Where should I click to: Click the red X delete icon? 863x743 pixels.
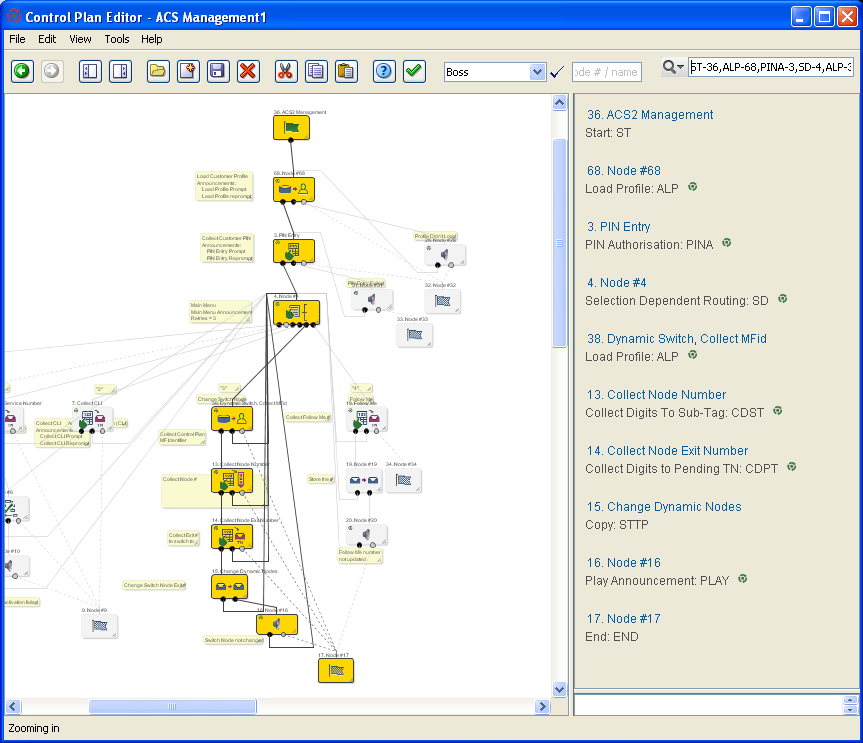coord(248,71)
